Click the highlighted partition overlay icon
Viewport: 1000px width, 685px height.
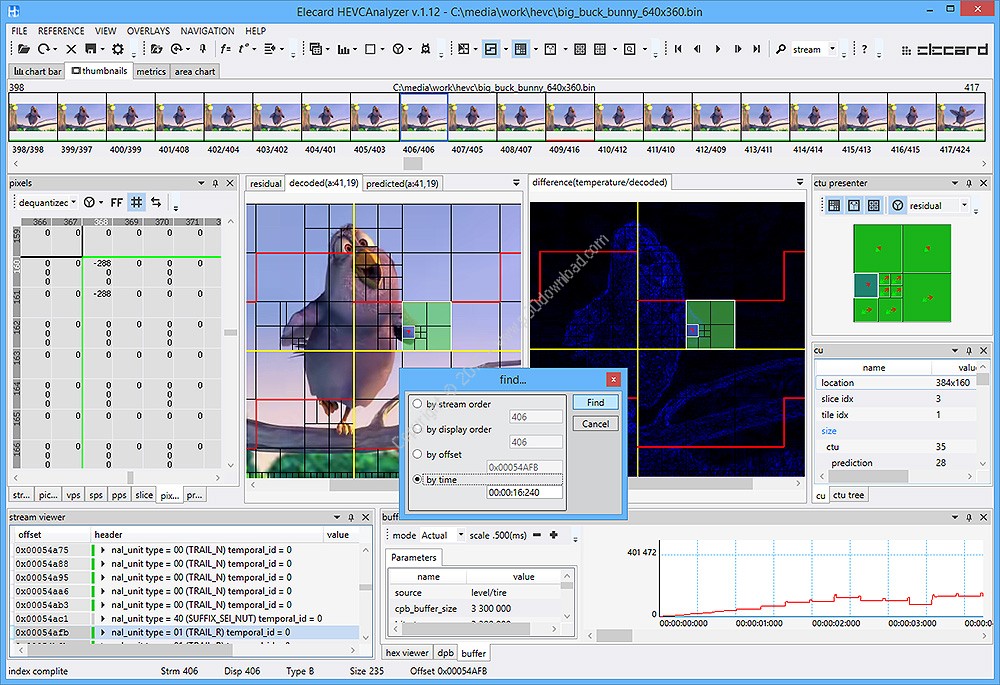[490, 49]
